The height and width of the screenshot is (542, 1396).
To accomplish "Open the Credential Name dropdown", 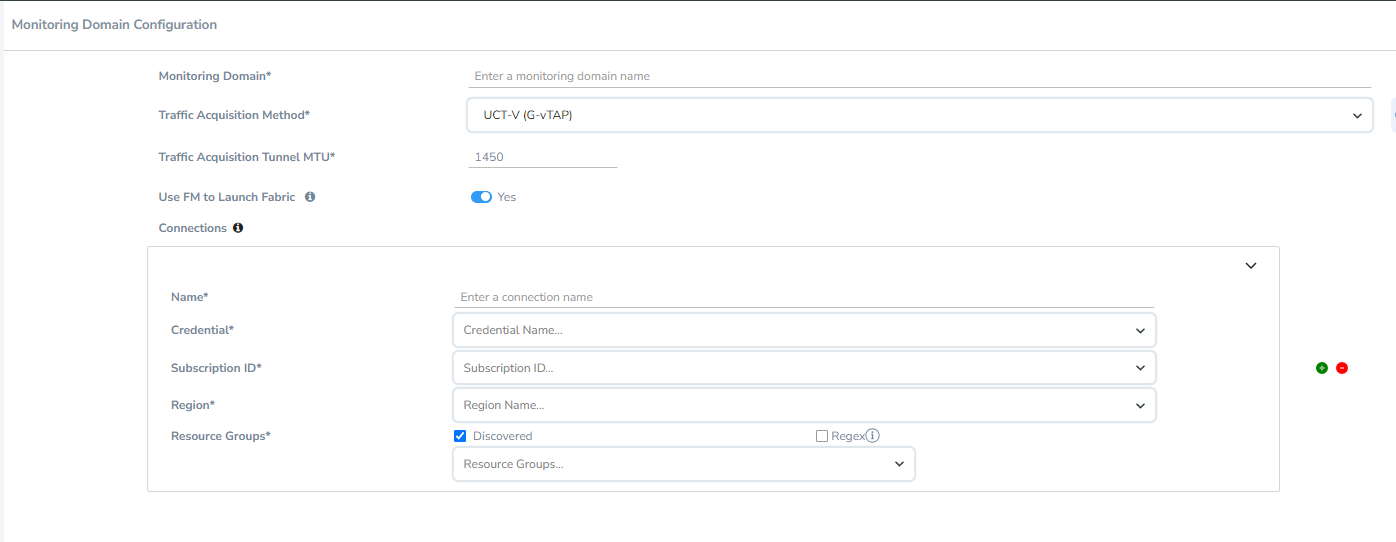I will point(804,330).
